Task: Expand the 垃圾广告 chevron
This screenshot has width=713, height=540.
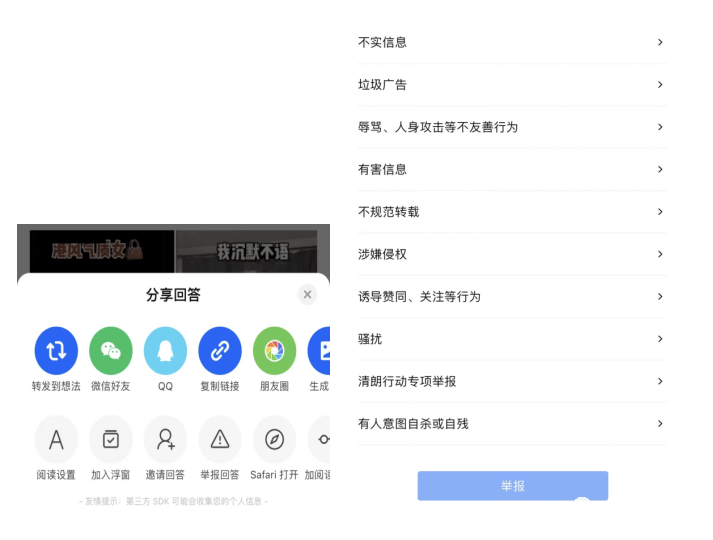Action: pos(660,85)
